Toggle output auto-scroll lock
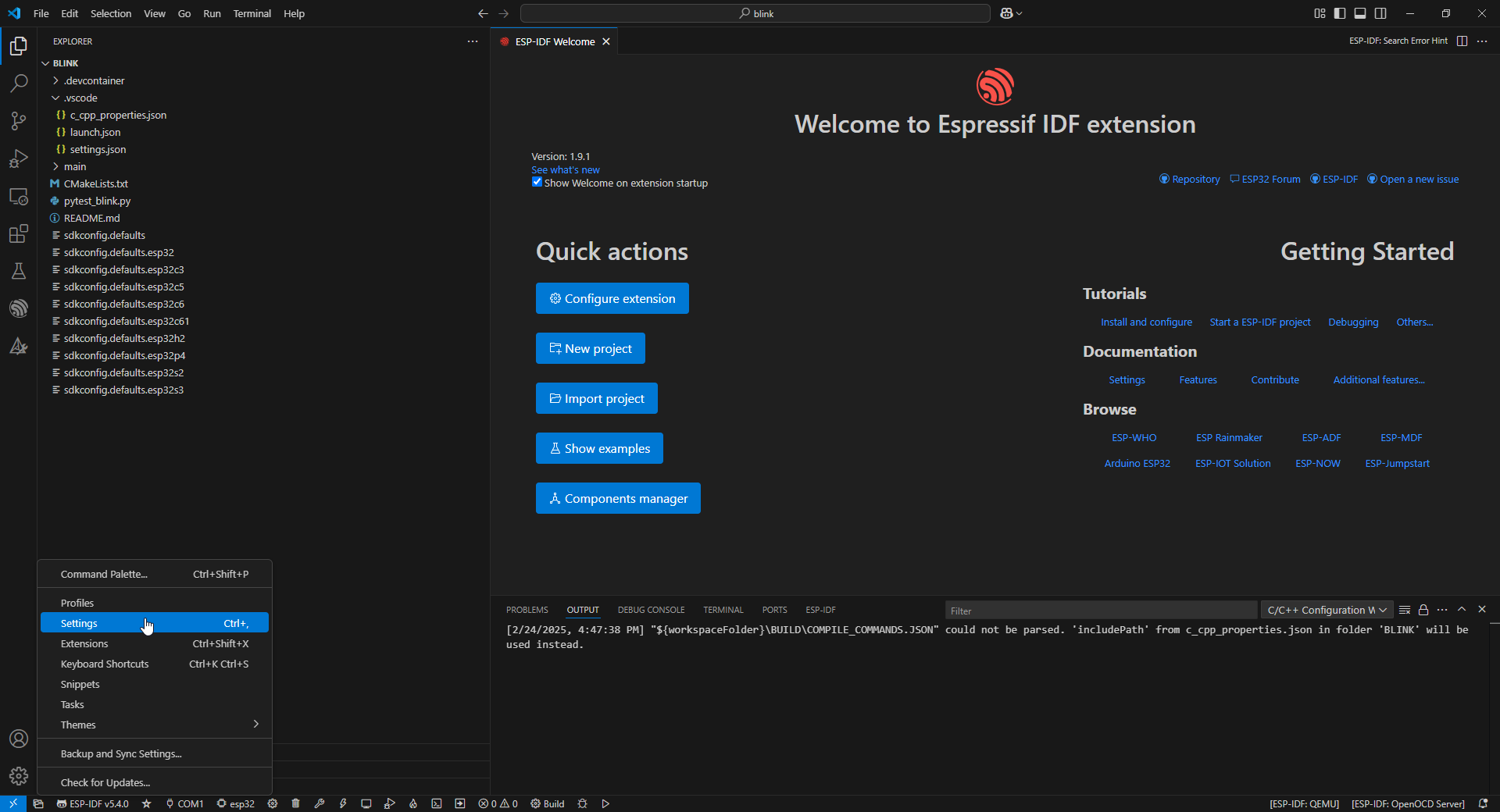Screen dimensions: 1500x812 pos(1423,610)
